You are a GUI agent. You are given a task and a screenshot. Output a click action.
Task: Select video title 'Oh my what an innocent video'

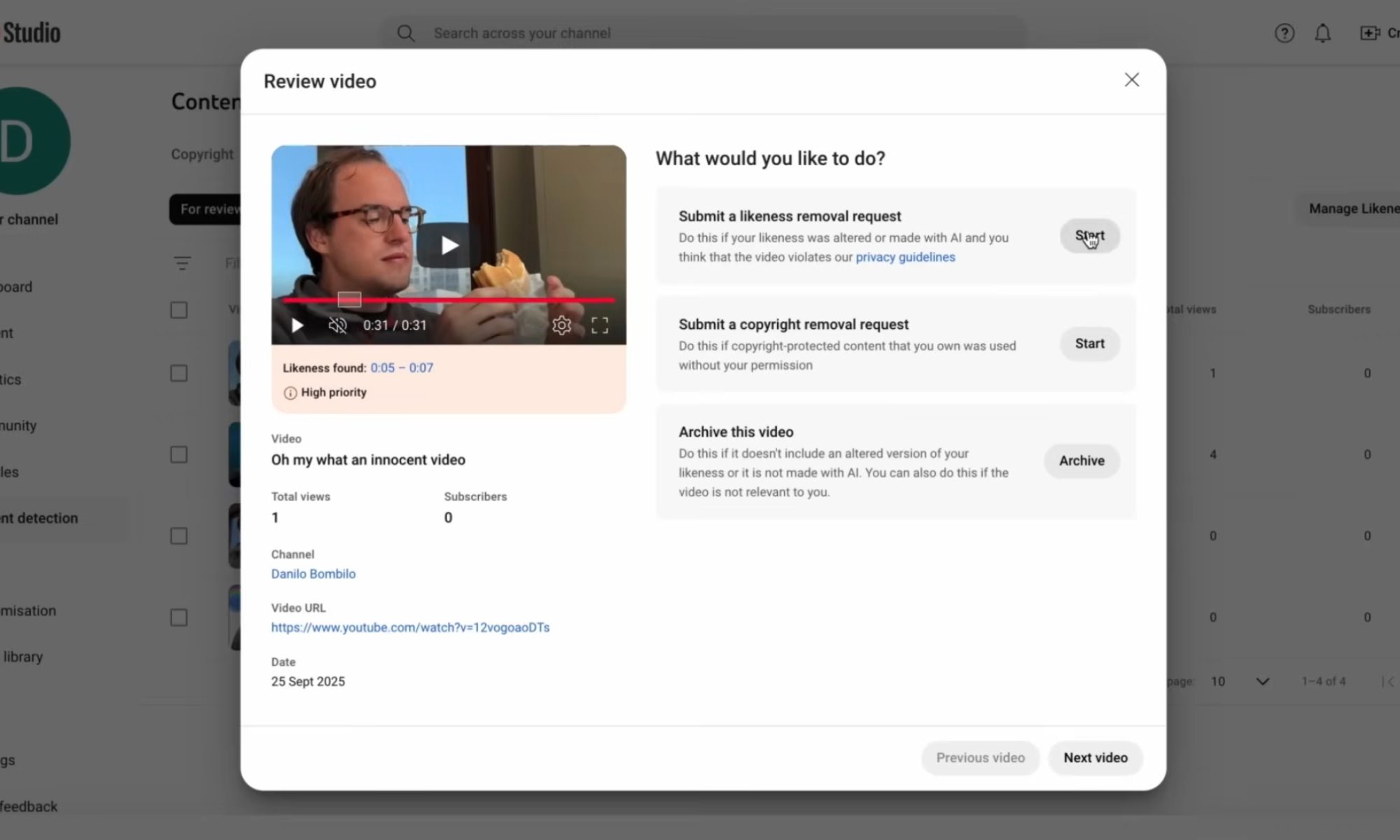coord(368,460)
